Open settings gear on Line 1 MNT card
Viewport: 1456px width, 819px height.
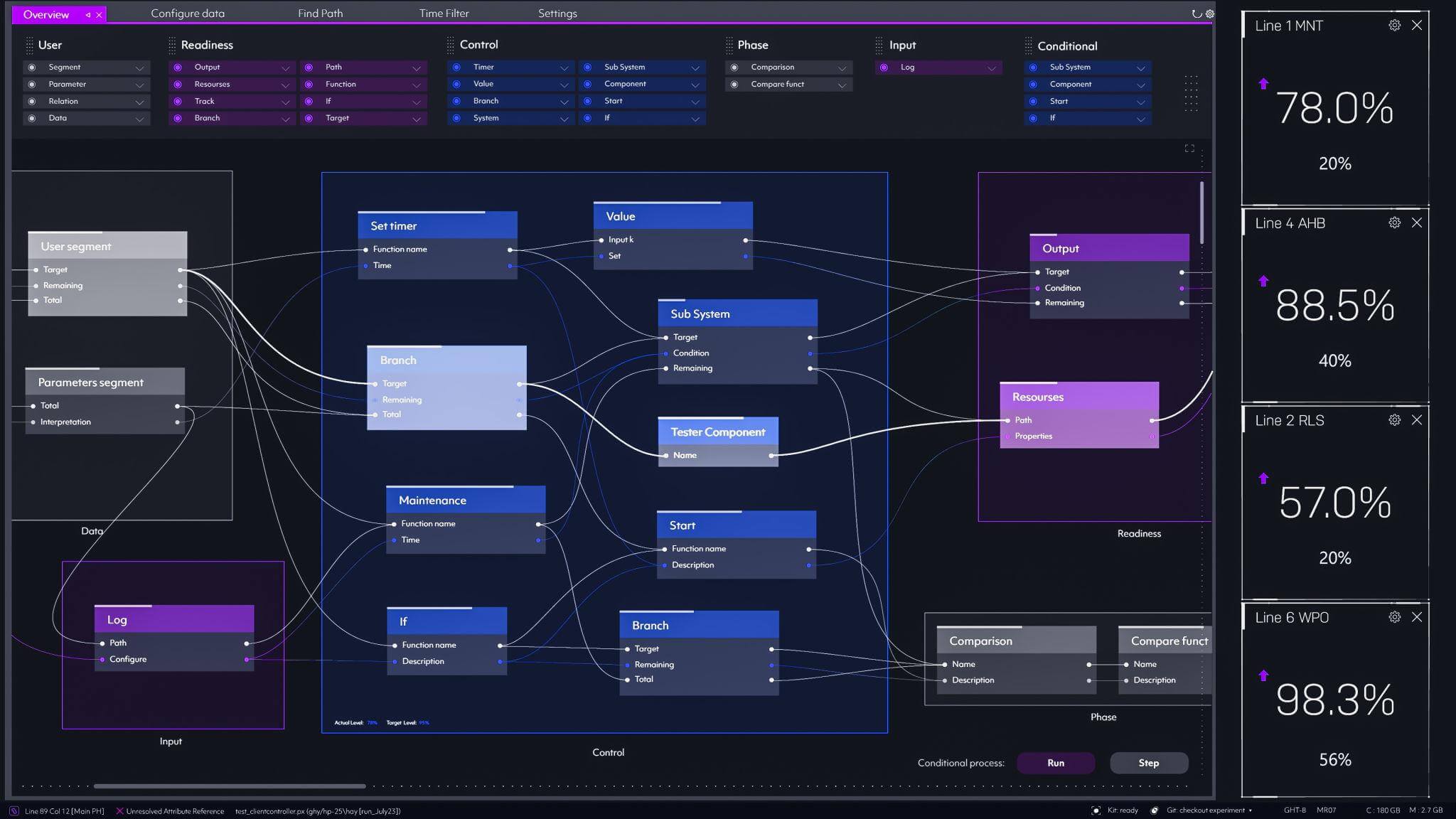point(1395,26)
